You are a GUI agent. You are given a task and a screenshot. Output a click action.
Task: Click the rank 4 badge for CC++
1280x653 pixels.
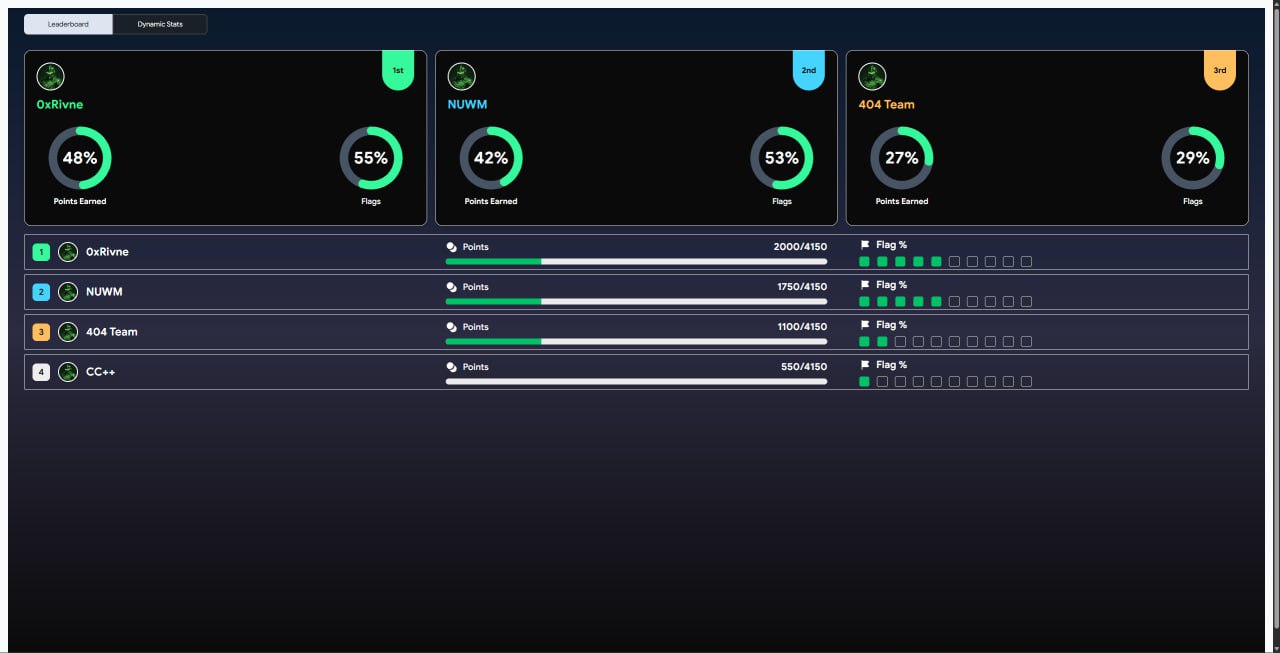(41, 372)
